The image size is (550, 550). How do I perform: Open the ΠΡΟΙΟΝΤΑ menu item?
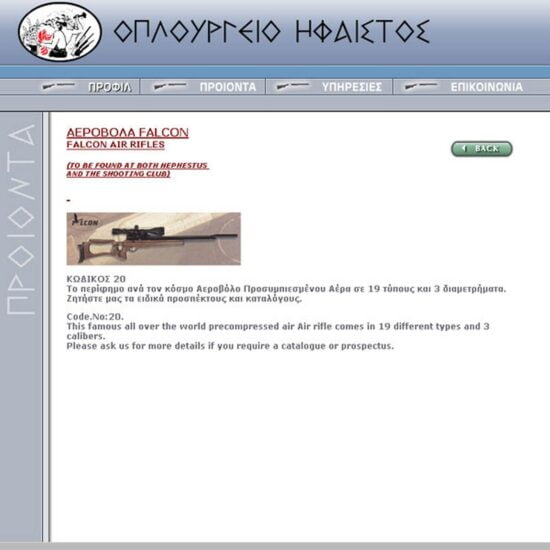pos(228,87)
